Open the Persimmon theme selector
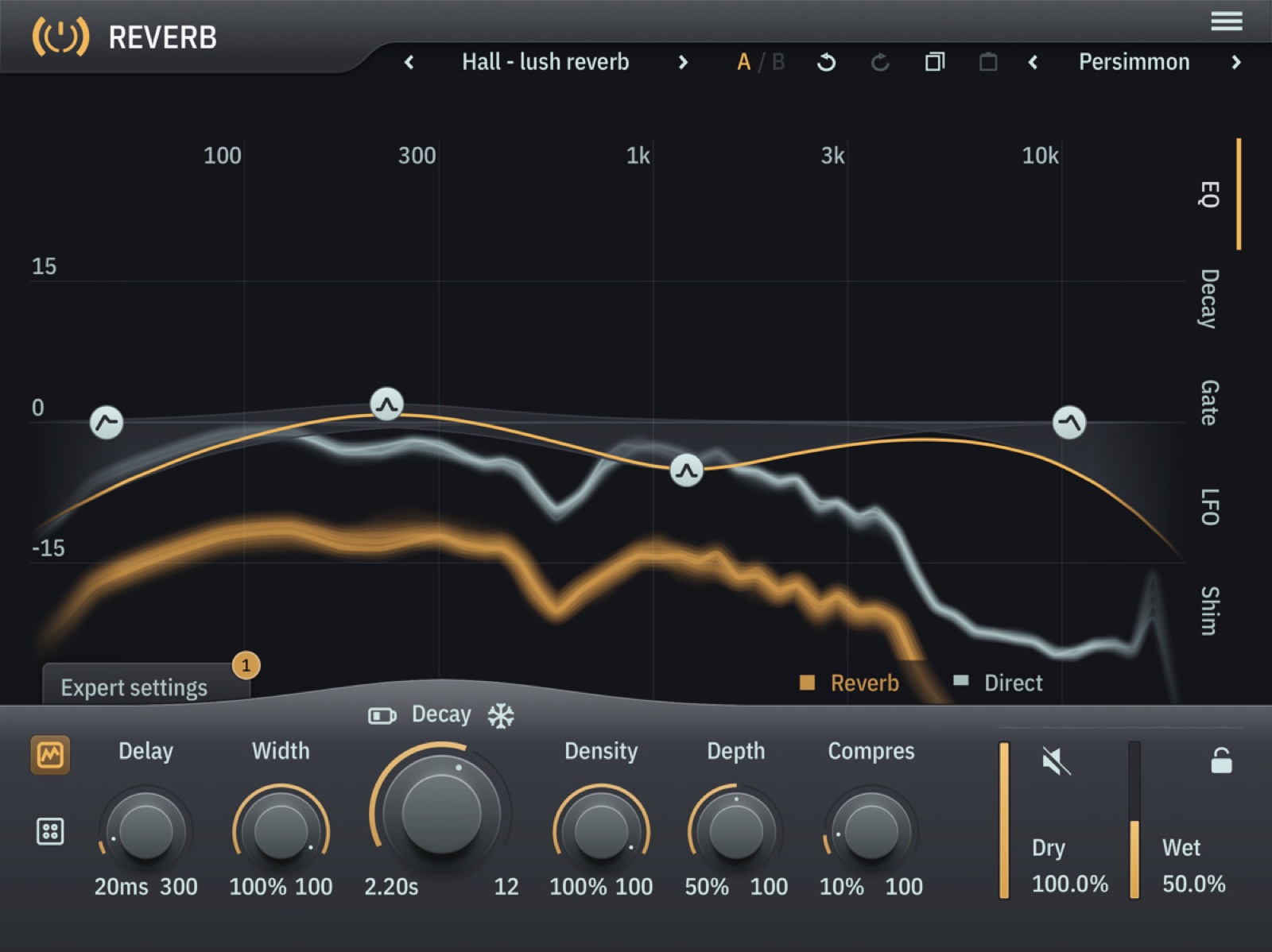The height and width of the screenshot is (952, 1272). click(1134, 62)
